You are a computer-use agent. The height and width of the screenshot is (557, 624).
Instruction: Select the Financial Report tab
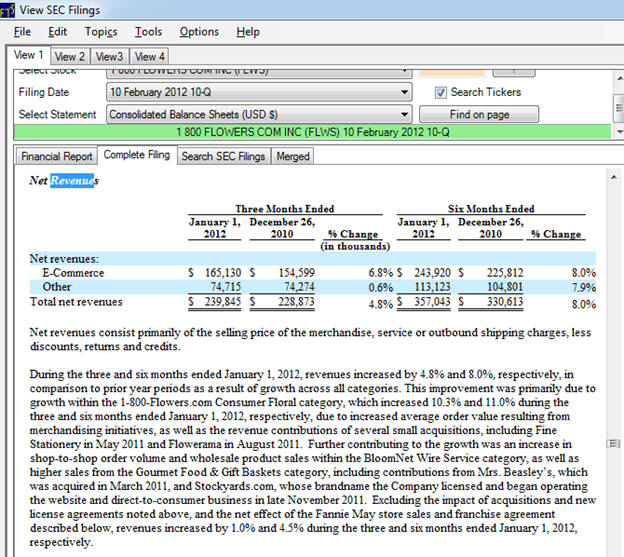56,156
